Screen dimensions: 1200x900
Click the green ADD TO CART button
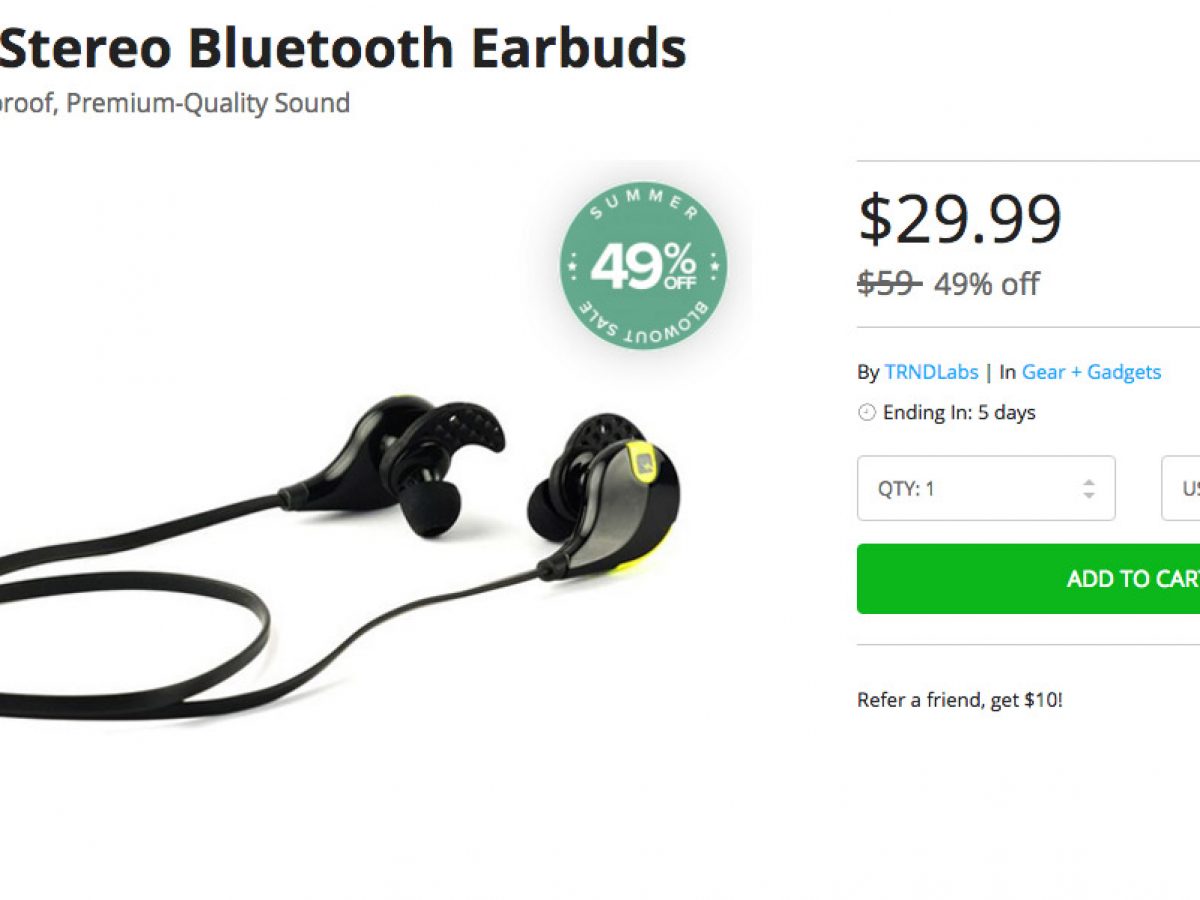(x=1028, y=579)
